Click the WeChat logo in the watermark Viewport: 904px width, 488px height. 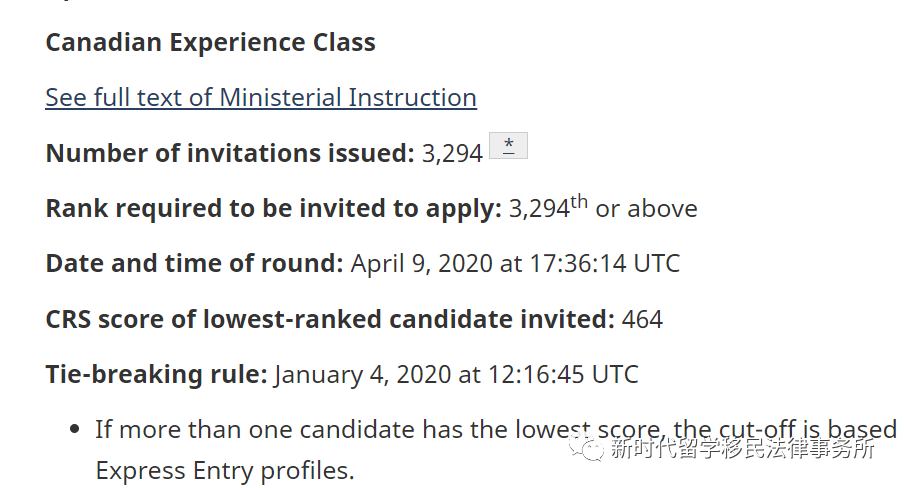585,448
